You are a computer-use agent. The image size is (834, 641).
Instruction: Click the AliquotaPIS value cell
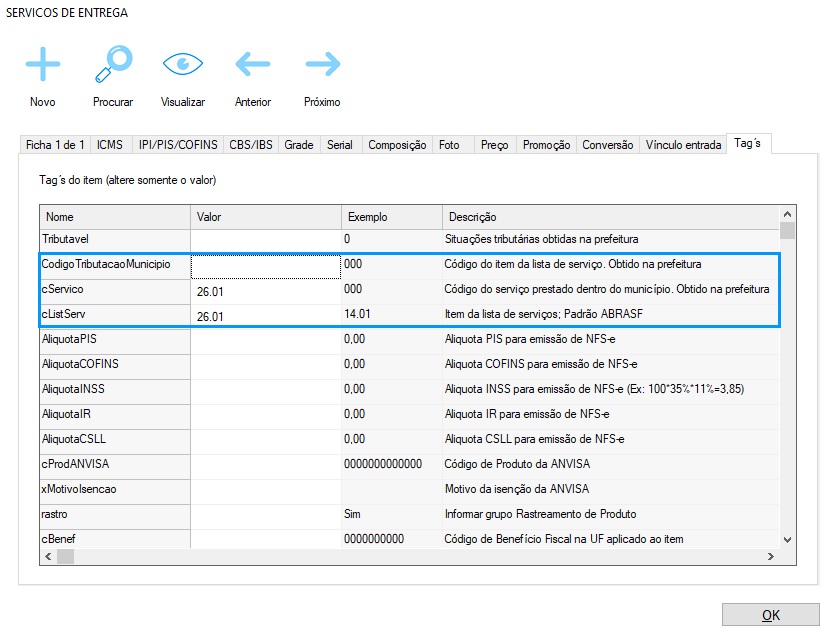(x=265, y=340)
